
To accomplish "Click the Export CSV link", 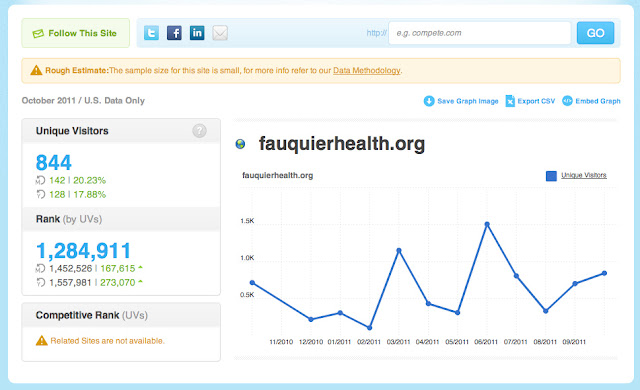I will click(536, 101).
